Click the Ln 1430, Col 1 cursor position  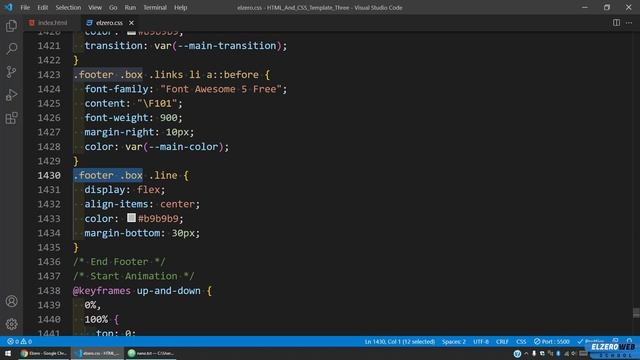coord(400,341)
